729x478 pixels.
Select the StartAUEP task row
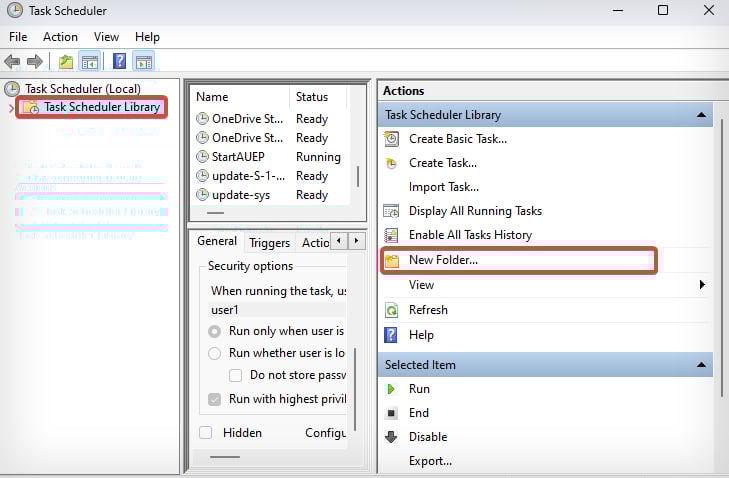click(270, 157)
